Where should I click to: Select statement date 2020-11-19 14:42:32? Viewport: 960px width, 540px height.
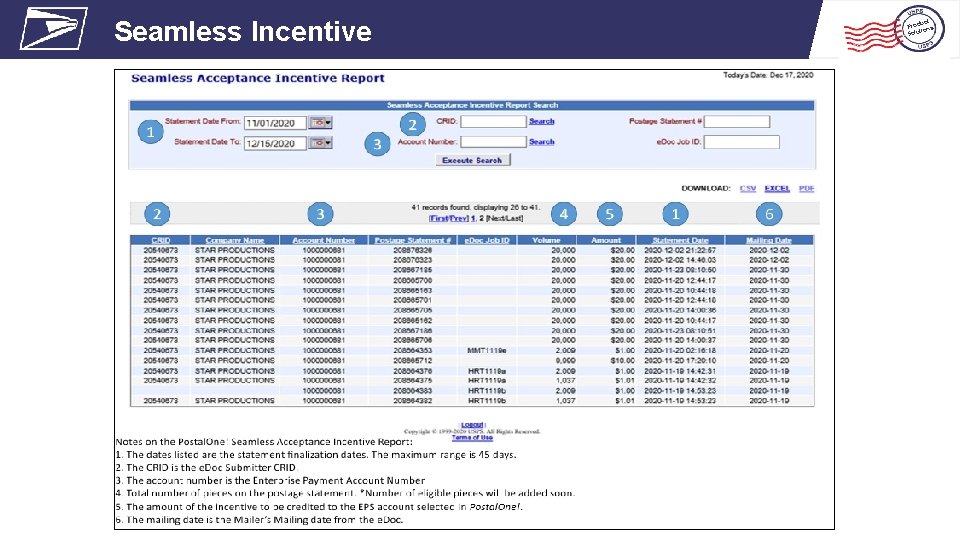click(x=680, y=380)
